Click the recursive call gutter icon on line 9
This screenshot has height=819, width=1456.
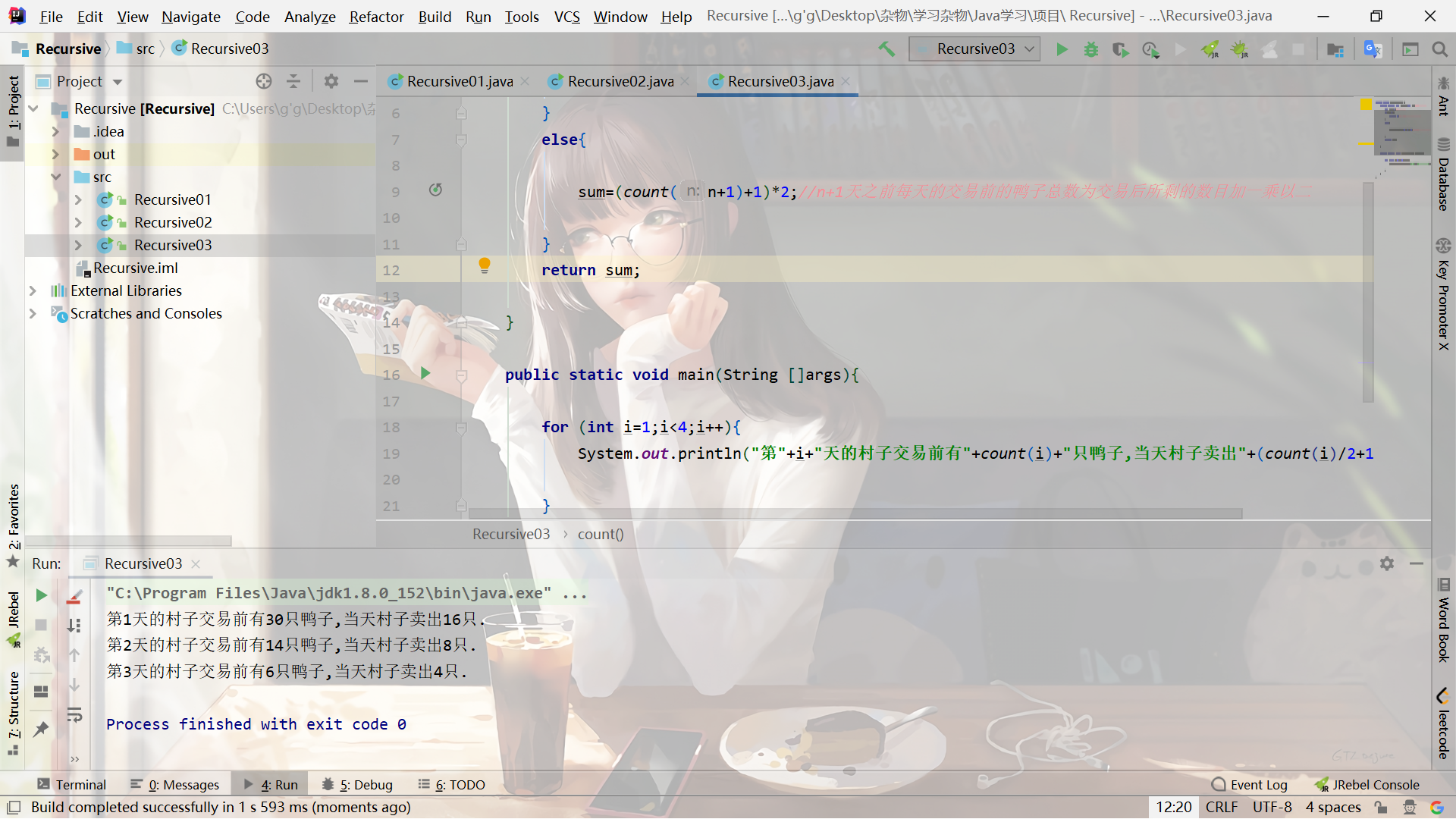tap(435, 190)
